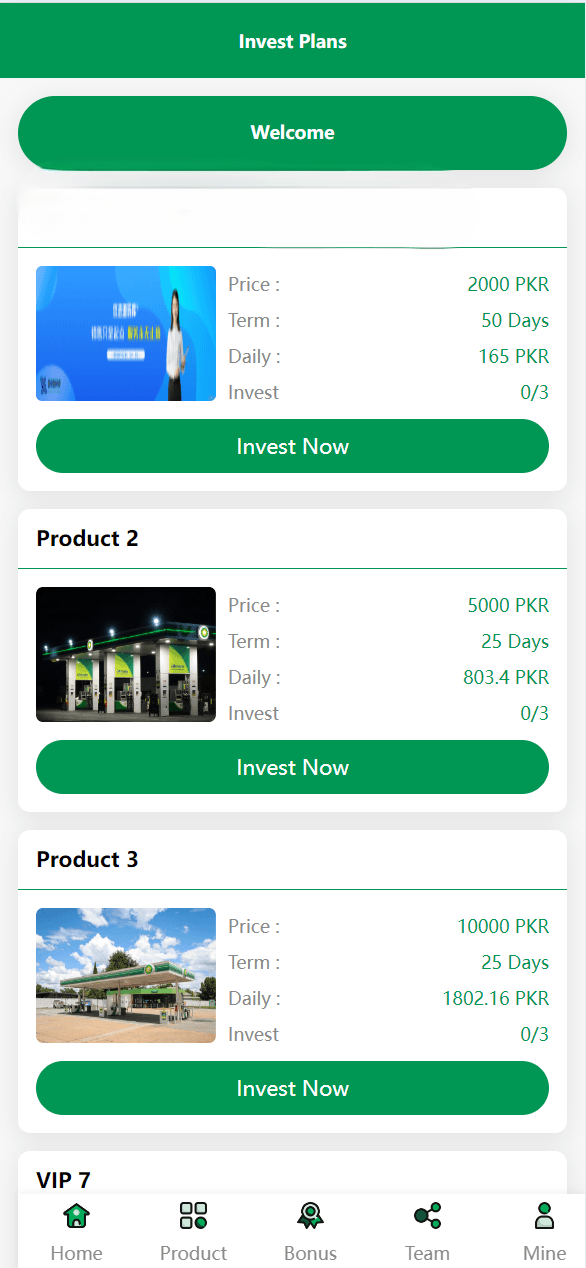Invest Now in Product 3
This screenshot has height=1268, width=586.
coord(292,1088)
